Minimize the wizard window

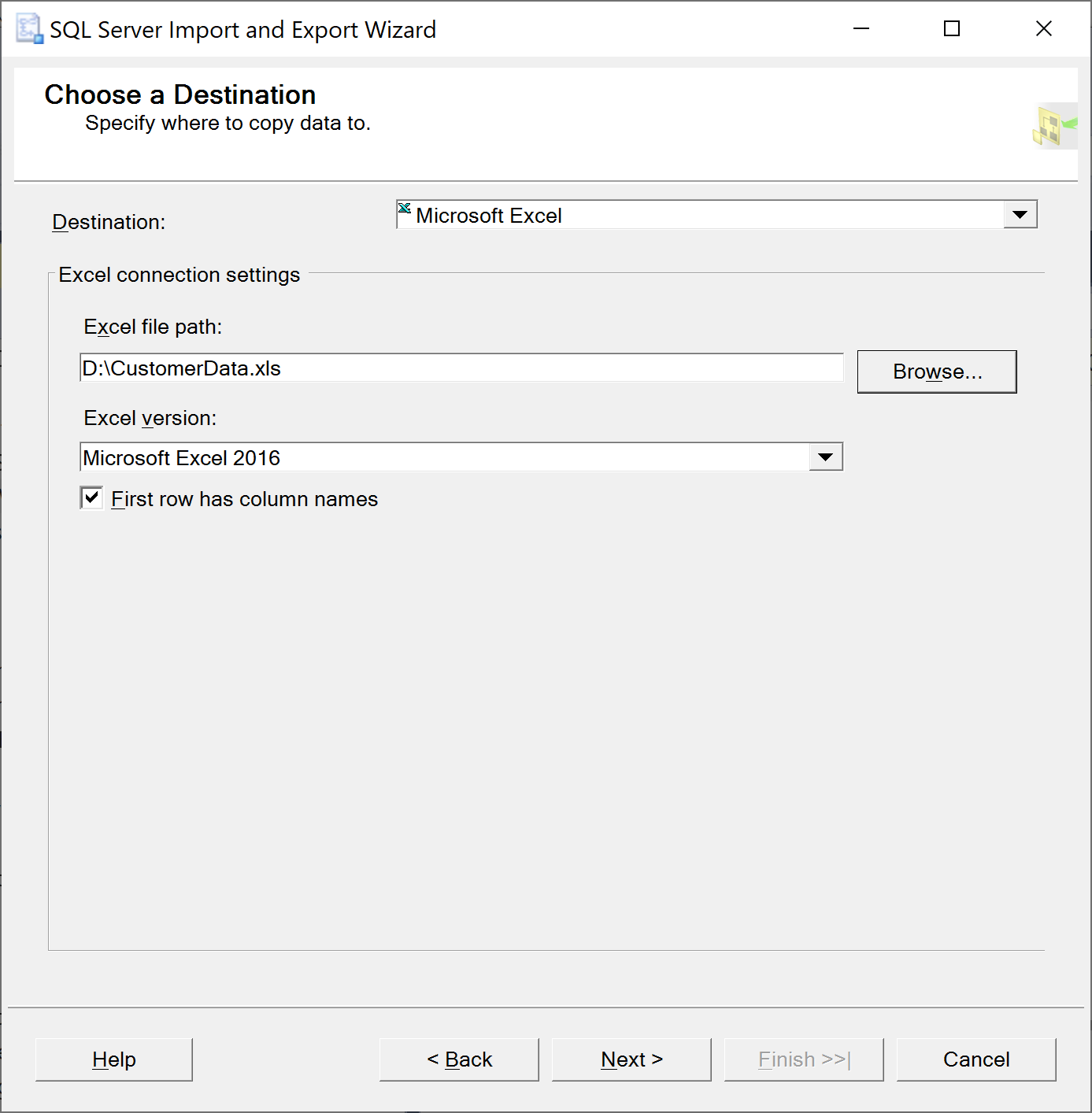tap(861, 29)
